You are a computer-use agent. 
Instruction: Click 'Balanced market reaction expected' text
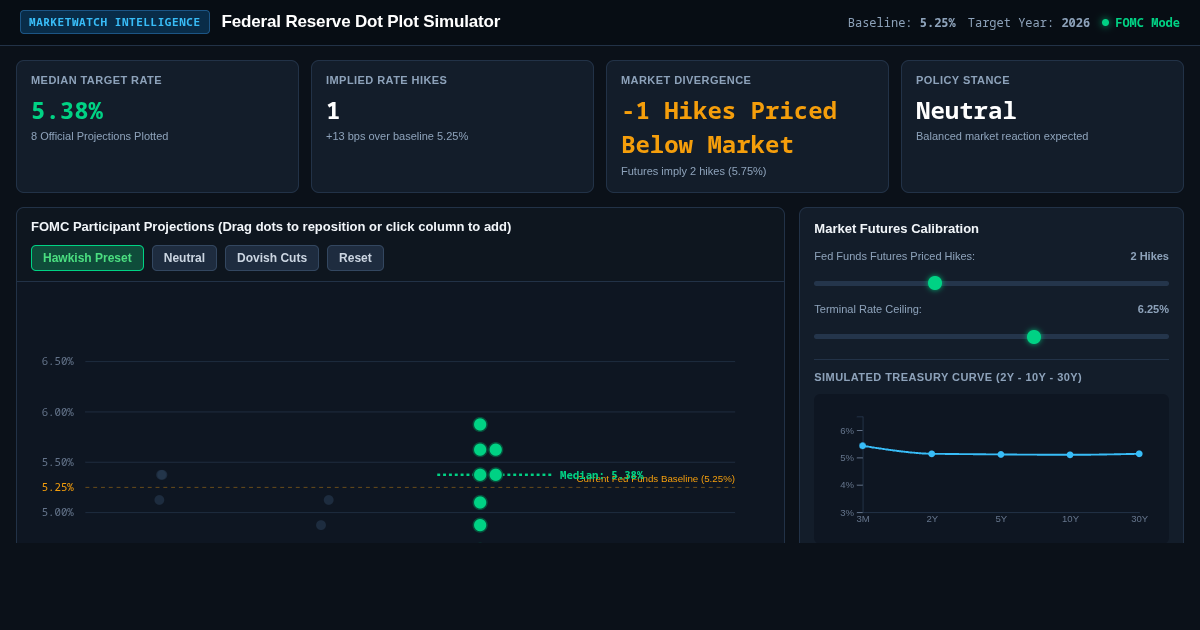coord(1002,136)
